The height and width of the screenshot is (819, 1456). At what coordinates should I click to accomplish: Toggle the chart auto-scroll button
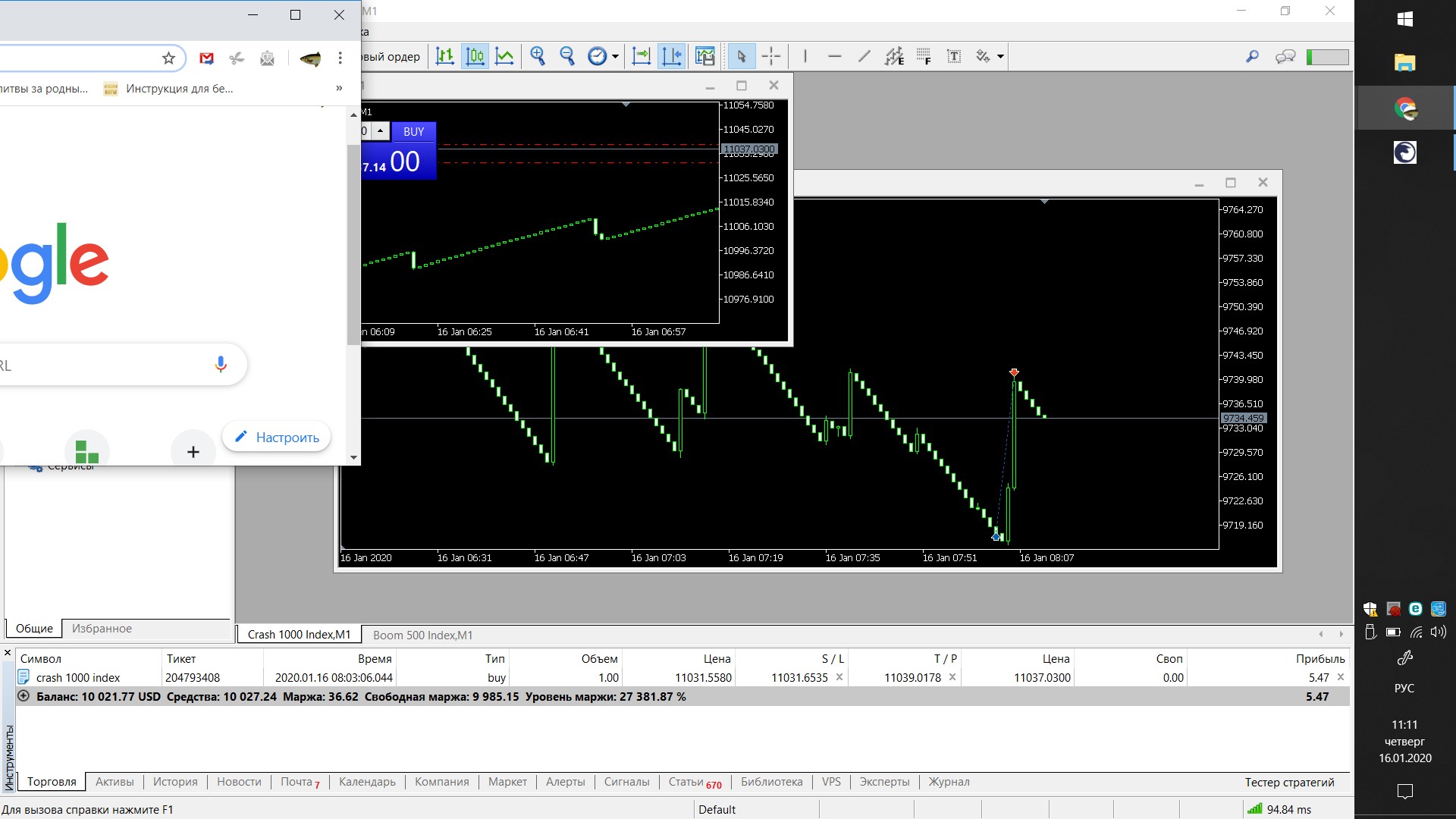click(x=642, y=56)
